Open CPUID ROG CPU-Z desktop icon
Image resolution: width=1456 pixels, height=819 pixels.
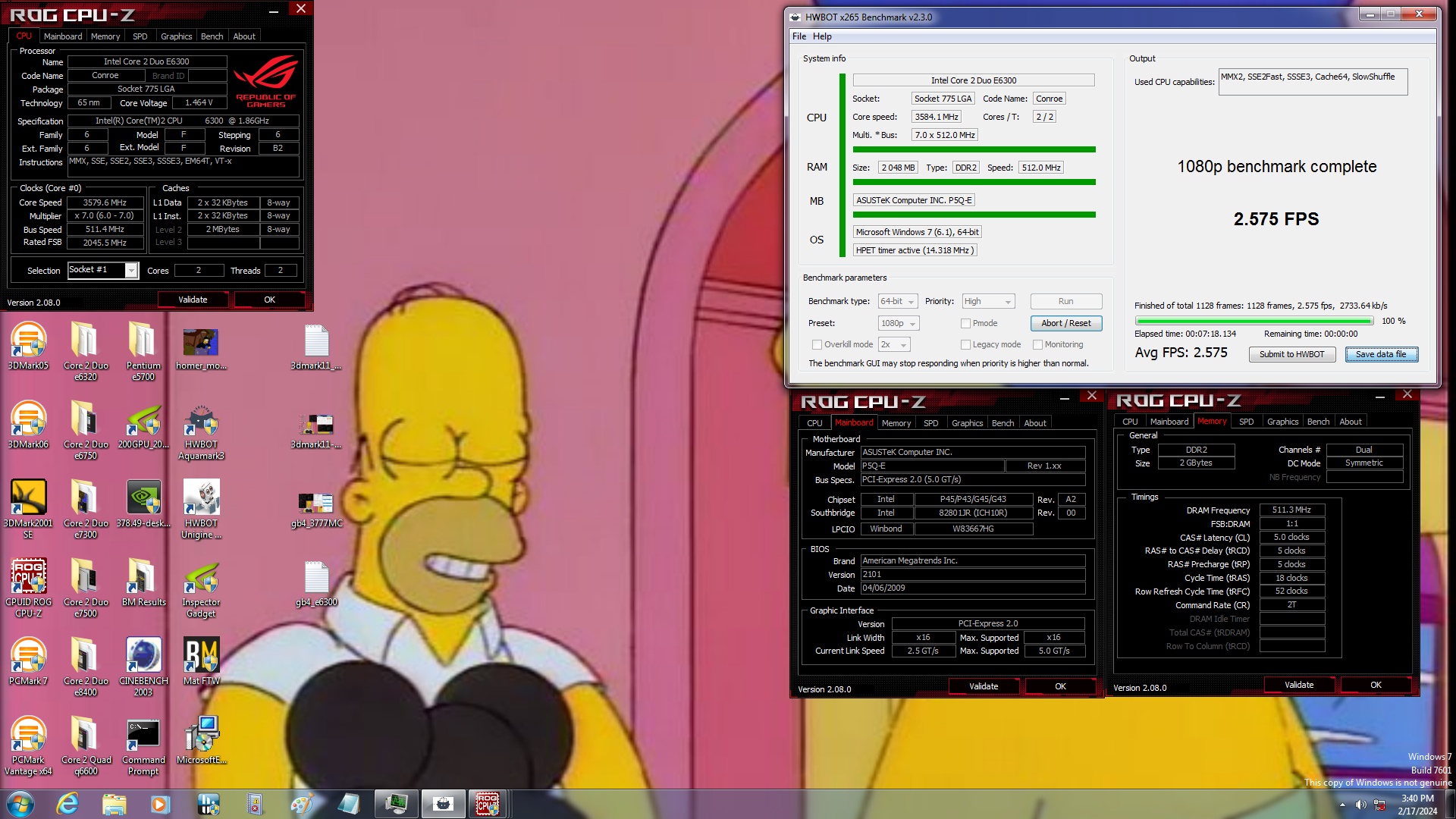pyautogui.click(x=28, y=588)
